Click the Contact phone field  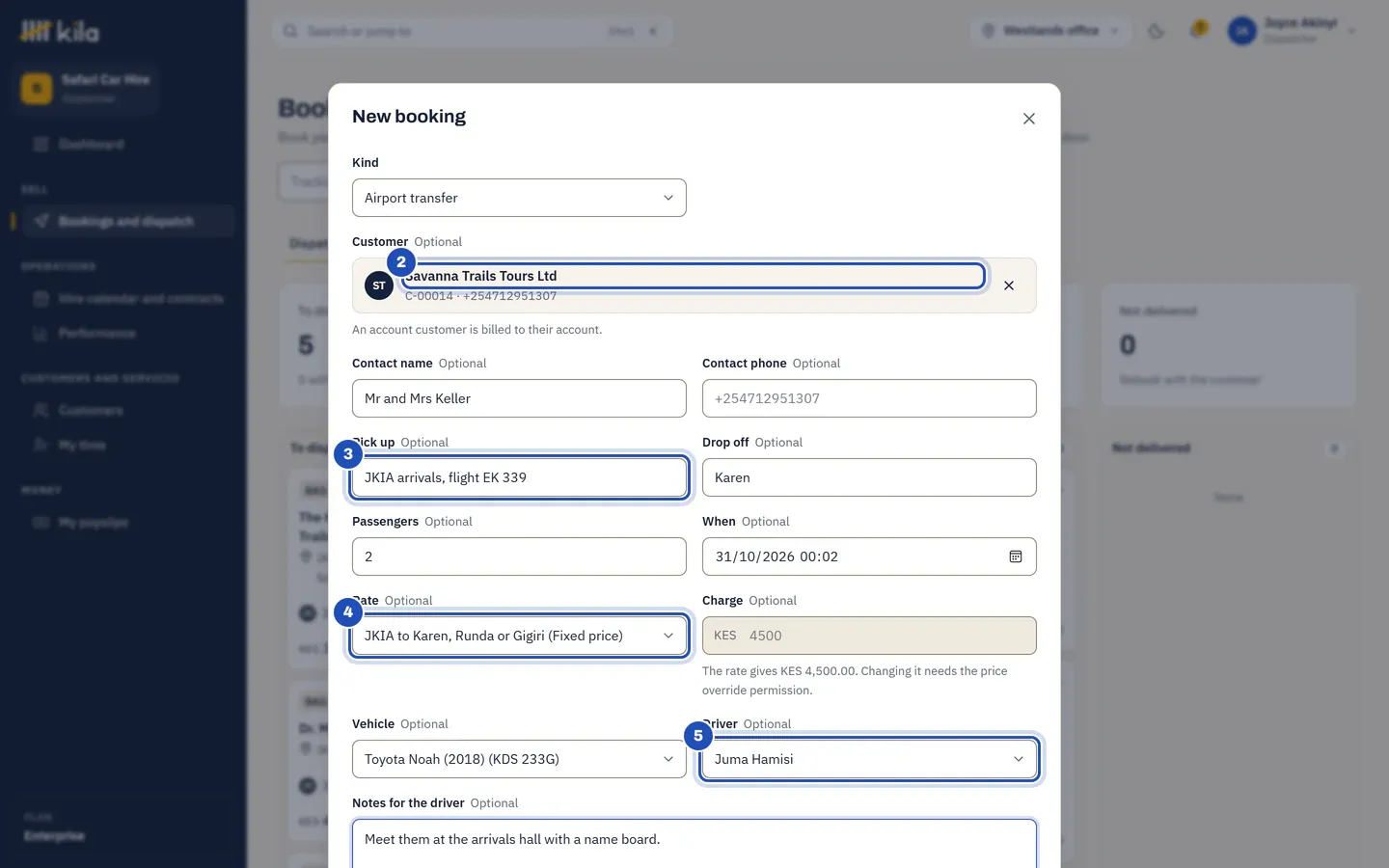coord(869,398)
